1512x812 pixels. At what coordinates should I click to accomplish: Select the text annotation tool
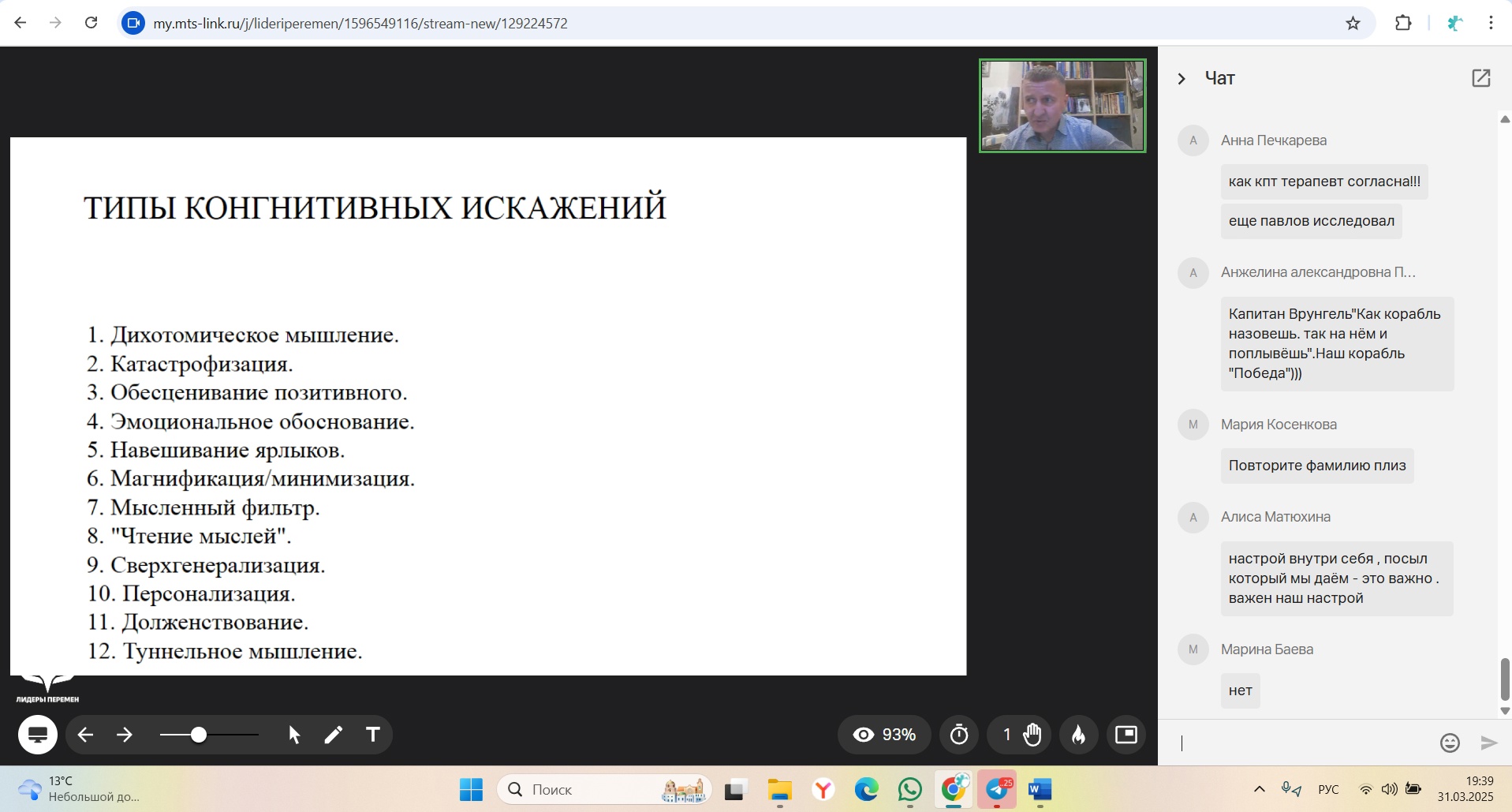tap(373, 735)
